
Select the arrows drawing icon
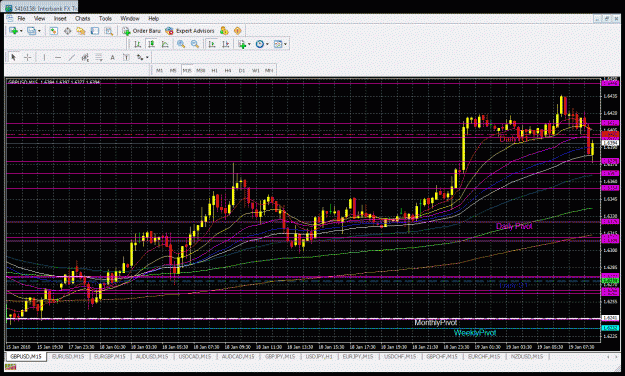click(x=140, y=57)
